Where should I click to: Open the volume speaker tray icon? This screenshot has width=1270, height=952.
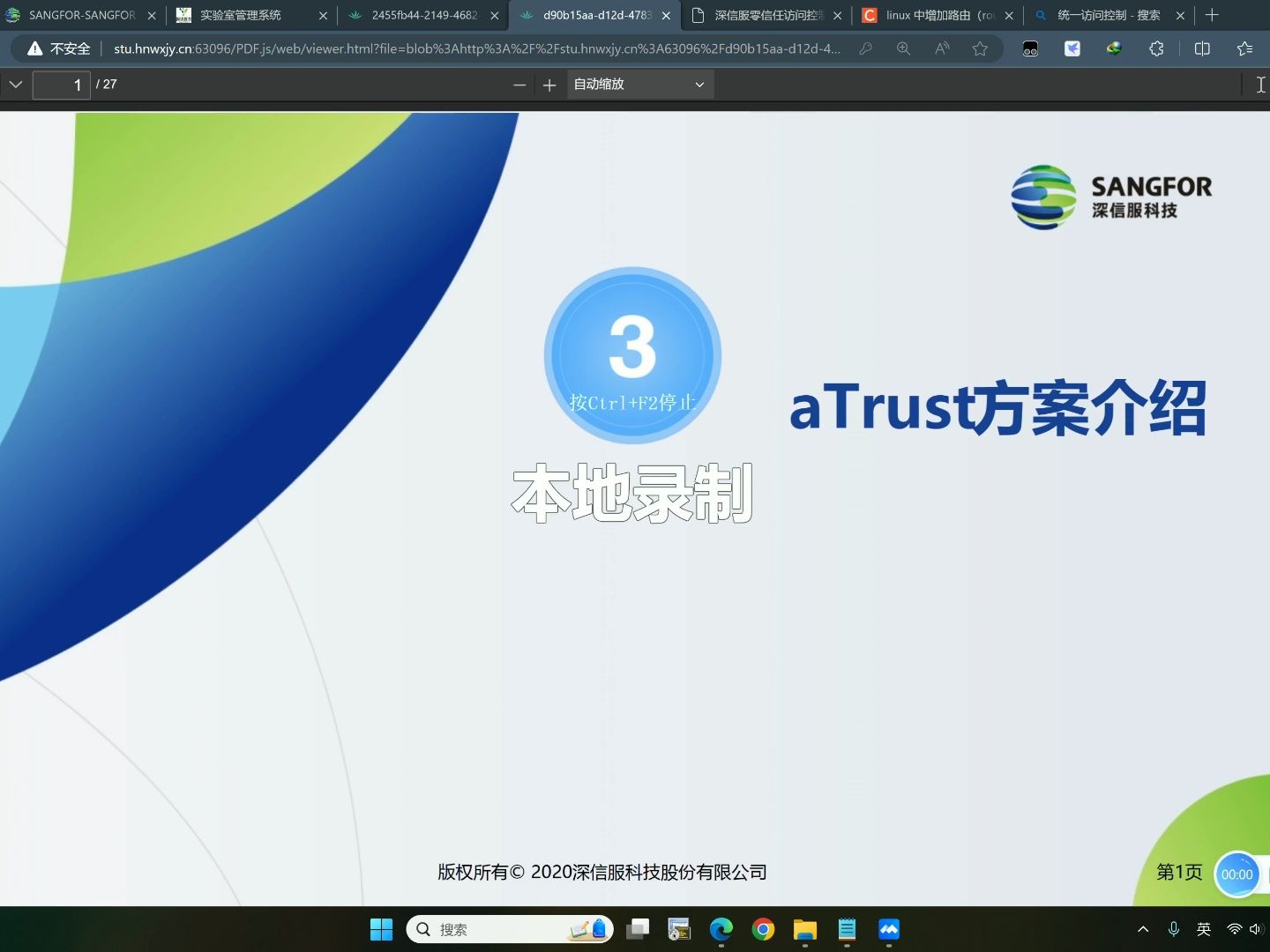1257,929
